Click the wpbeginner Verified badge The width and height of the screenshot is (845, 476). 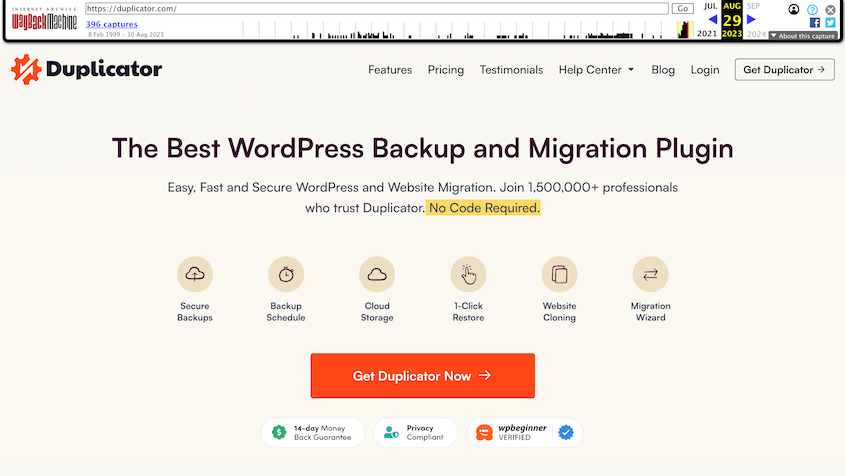tap(525, 432)
